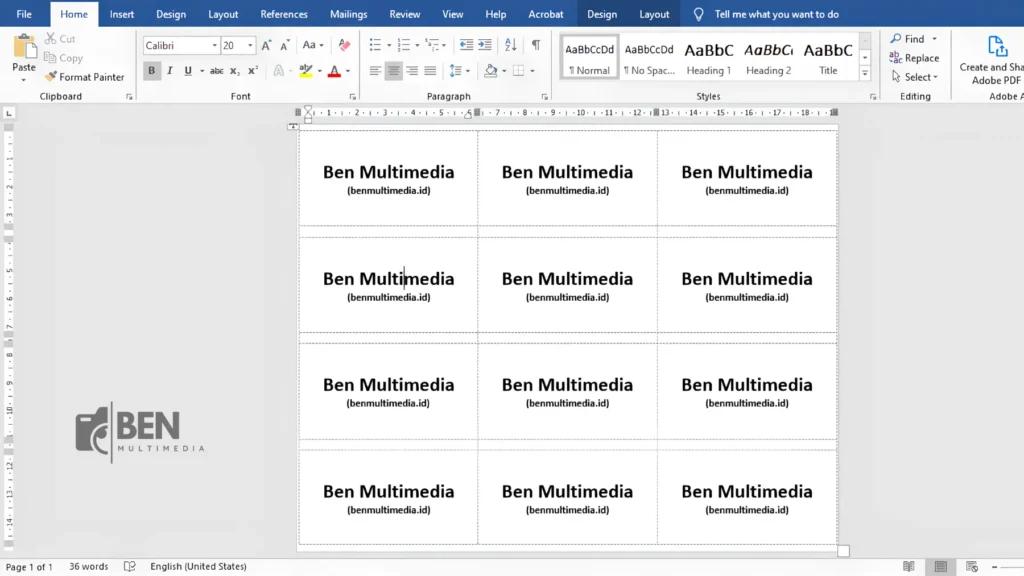Click the table resize handle at bottom-right
Image resolution: width=1024 pixels, height=576 pixels.
tap(843, 551)
